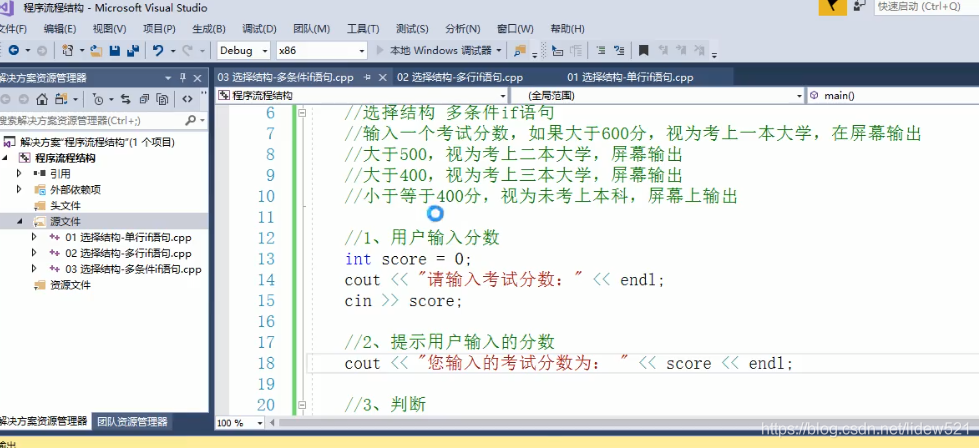Screen dimensions: 979x448
Task: Pin the Solution Explorer panel with pushpin
Action: pyautogui.click(x=183, y=78)
